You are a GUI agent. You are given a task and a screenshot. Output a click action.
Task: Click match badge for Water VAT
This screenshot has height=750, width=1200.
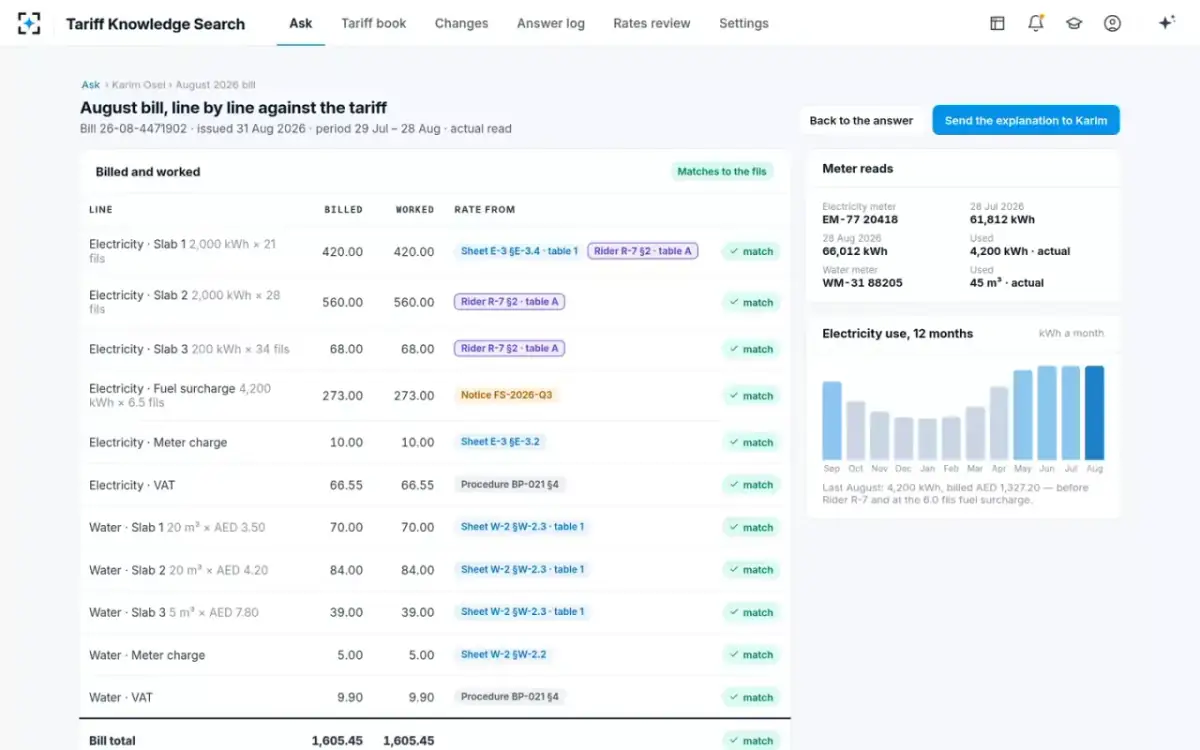[751, 697]
